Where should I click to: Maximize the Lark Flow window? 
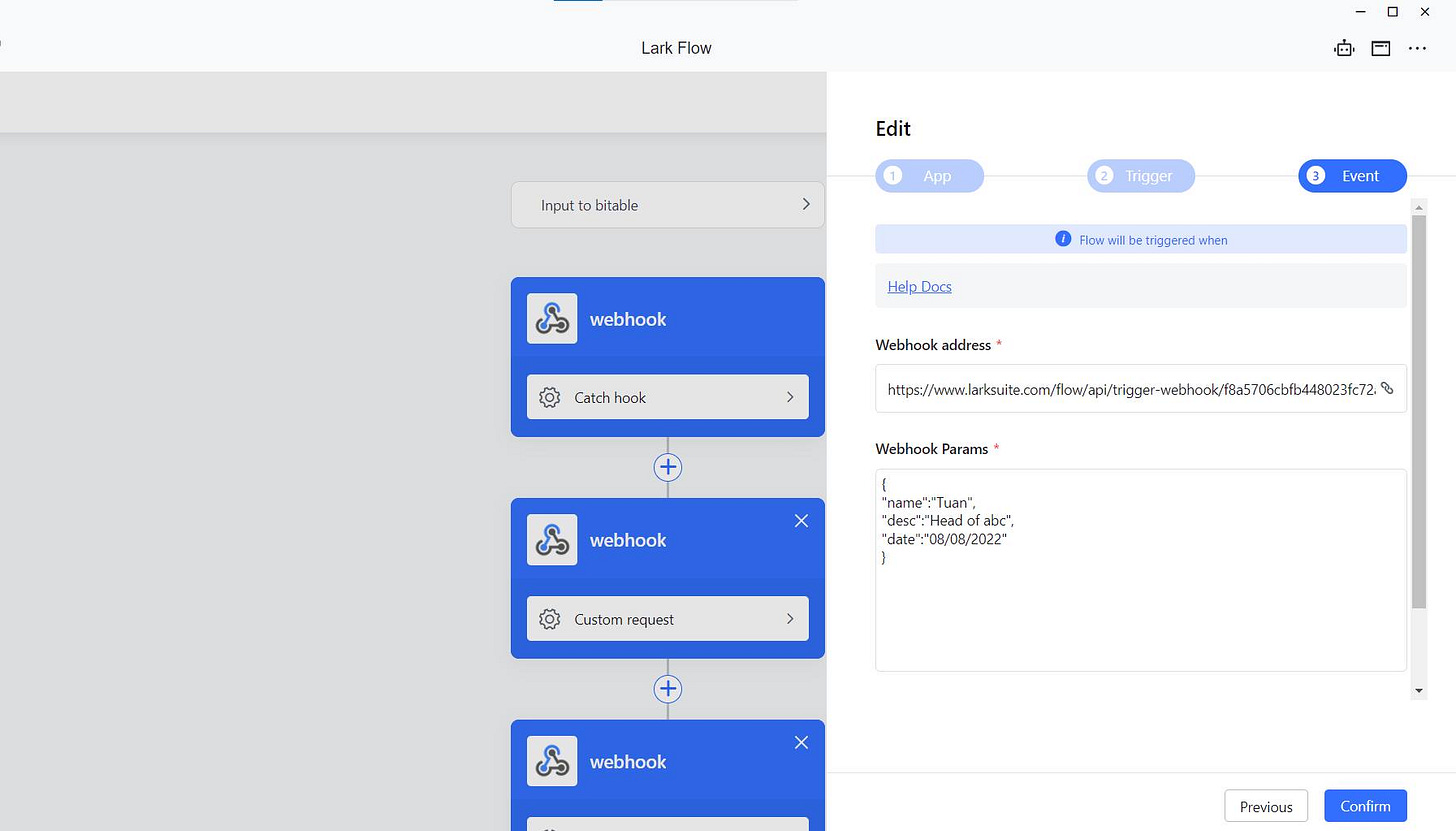tap(1393, 12)
